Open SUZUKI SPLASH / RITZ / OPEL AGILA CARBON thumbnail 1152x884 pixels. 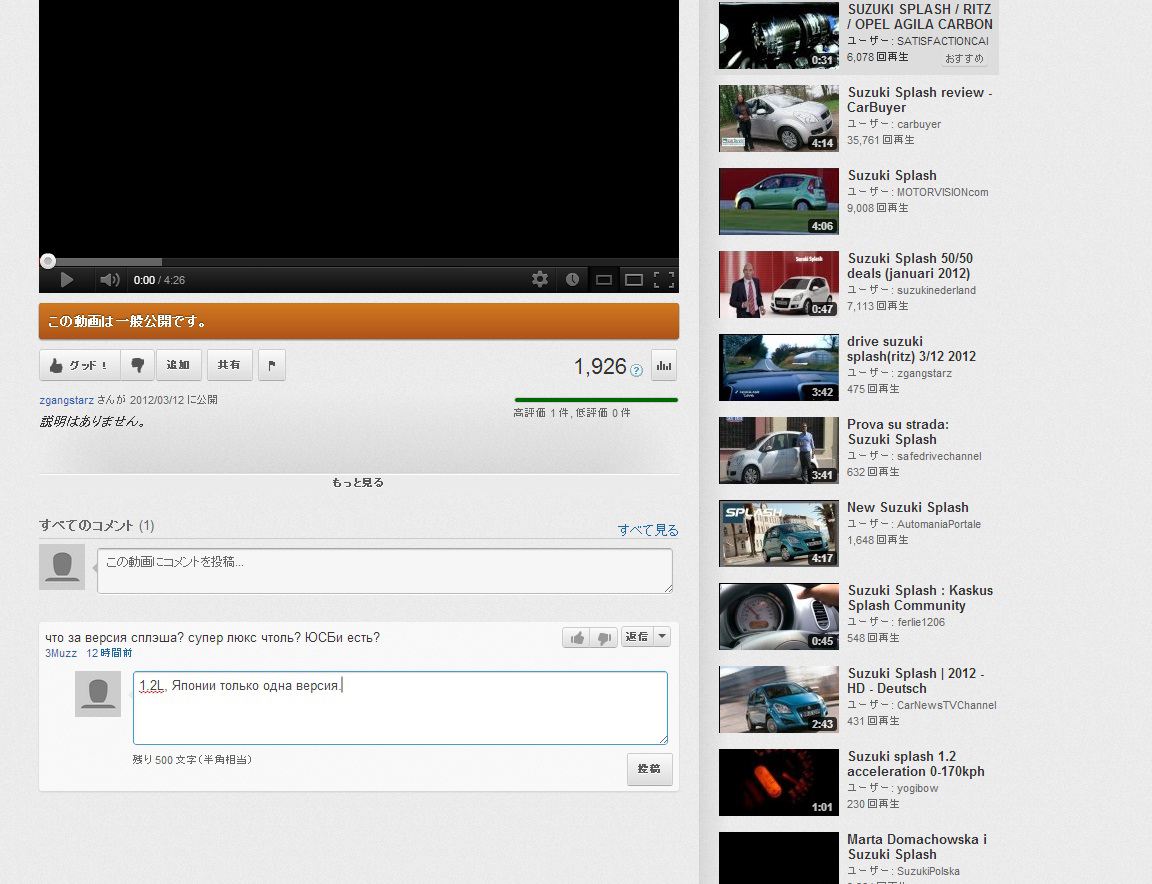(779, 35)
